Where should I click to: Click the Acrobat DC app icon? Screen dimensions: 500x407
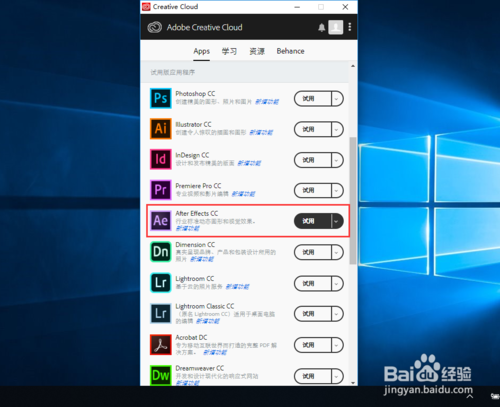[x=161, y=345]
